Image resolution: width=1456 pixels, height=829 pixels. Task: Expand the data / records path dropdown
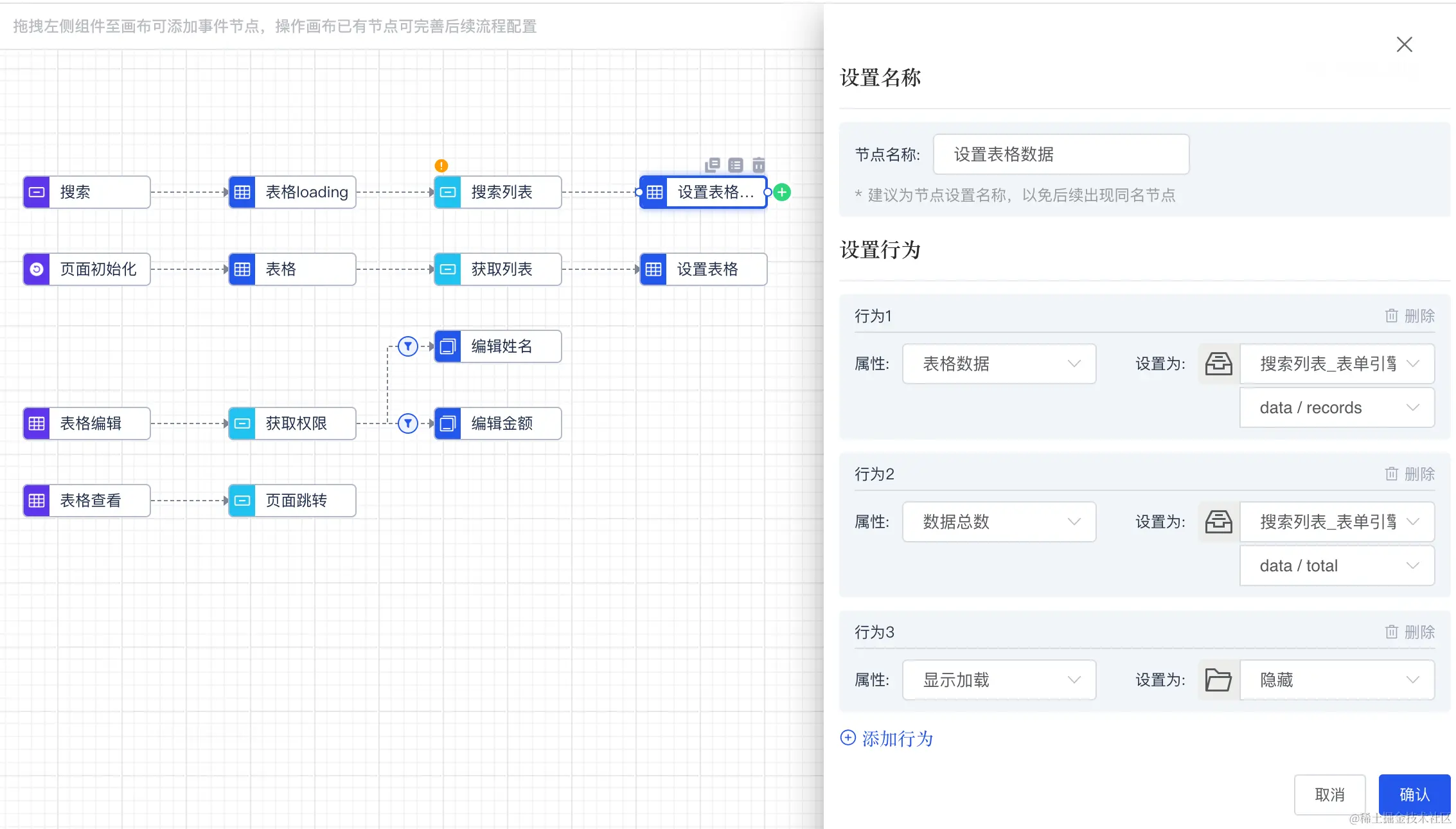[1336, 408]
